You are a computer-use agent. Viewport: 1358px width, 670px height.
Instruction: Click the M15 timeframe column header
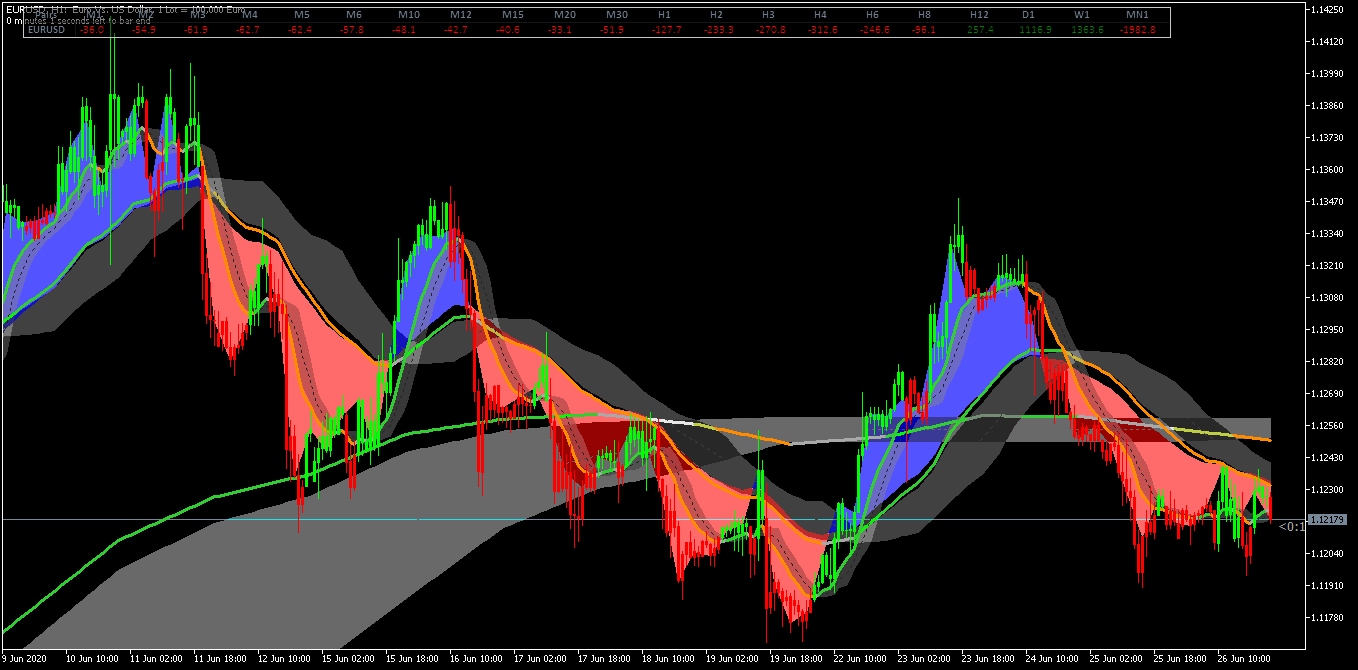[x=513, y=15]
